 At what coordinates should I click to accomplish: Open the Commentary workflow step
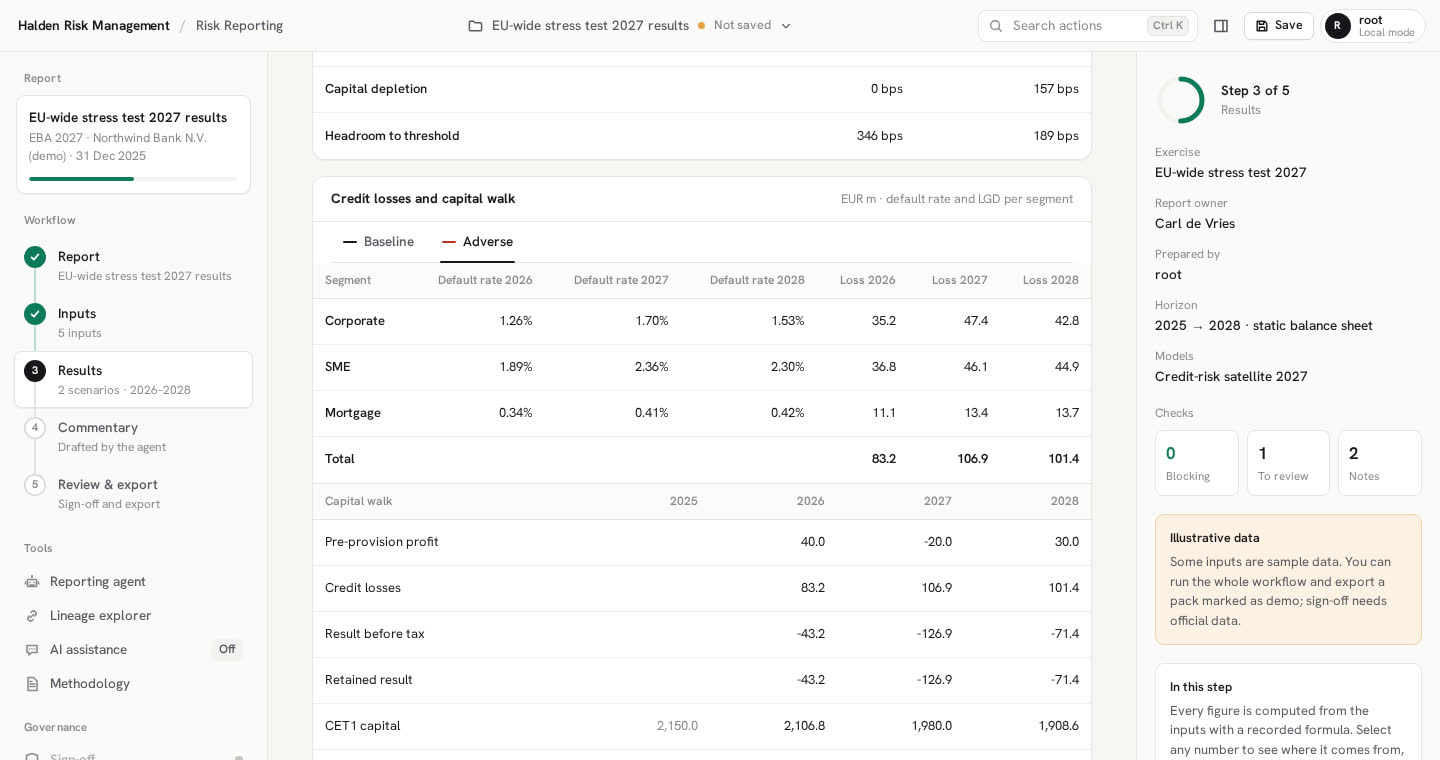(133, 437)
